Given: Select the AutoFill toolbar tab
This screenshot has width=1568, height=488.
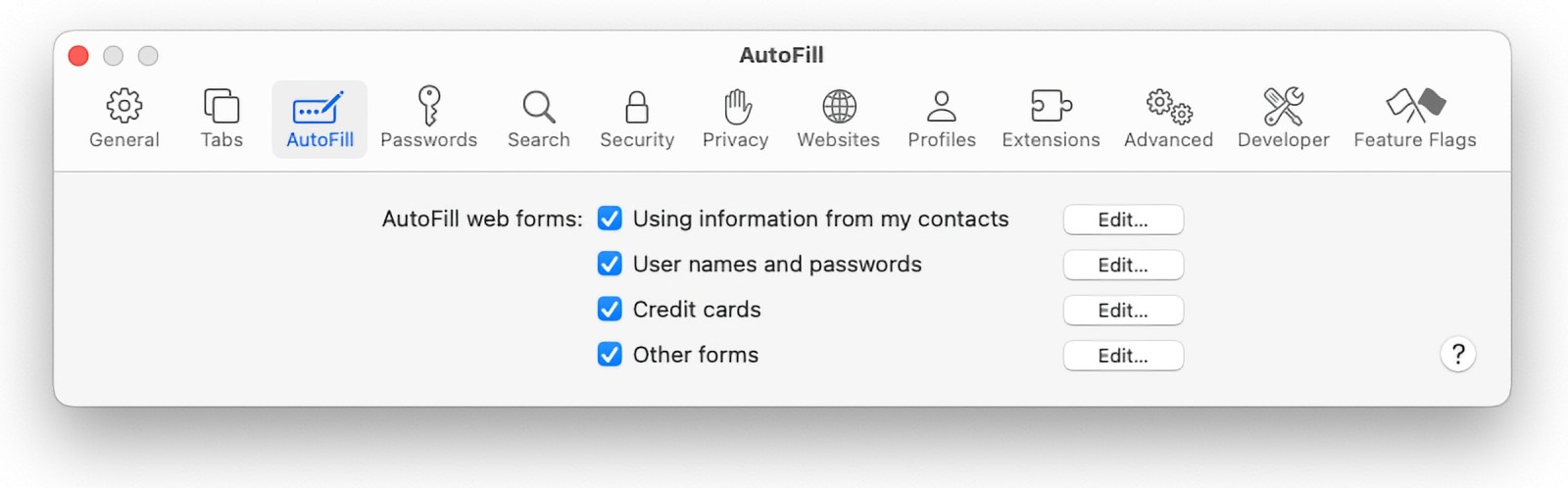Looking at the screenshot, I should click(319, 119).
